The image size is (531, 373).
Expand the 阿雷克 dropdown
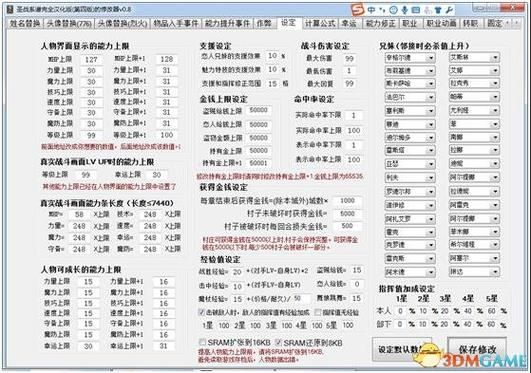point(474,205)
